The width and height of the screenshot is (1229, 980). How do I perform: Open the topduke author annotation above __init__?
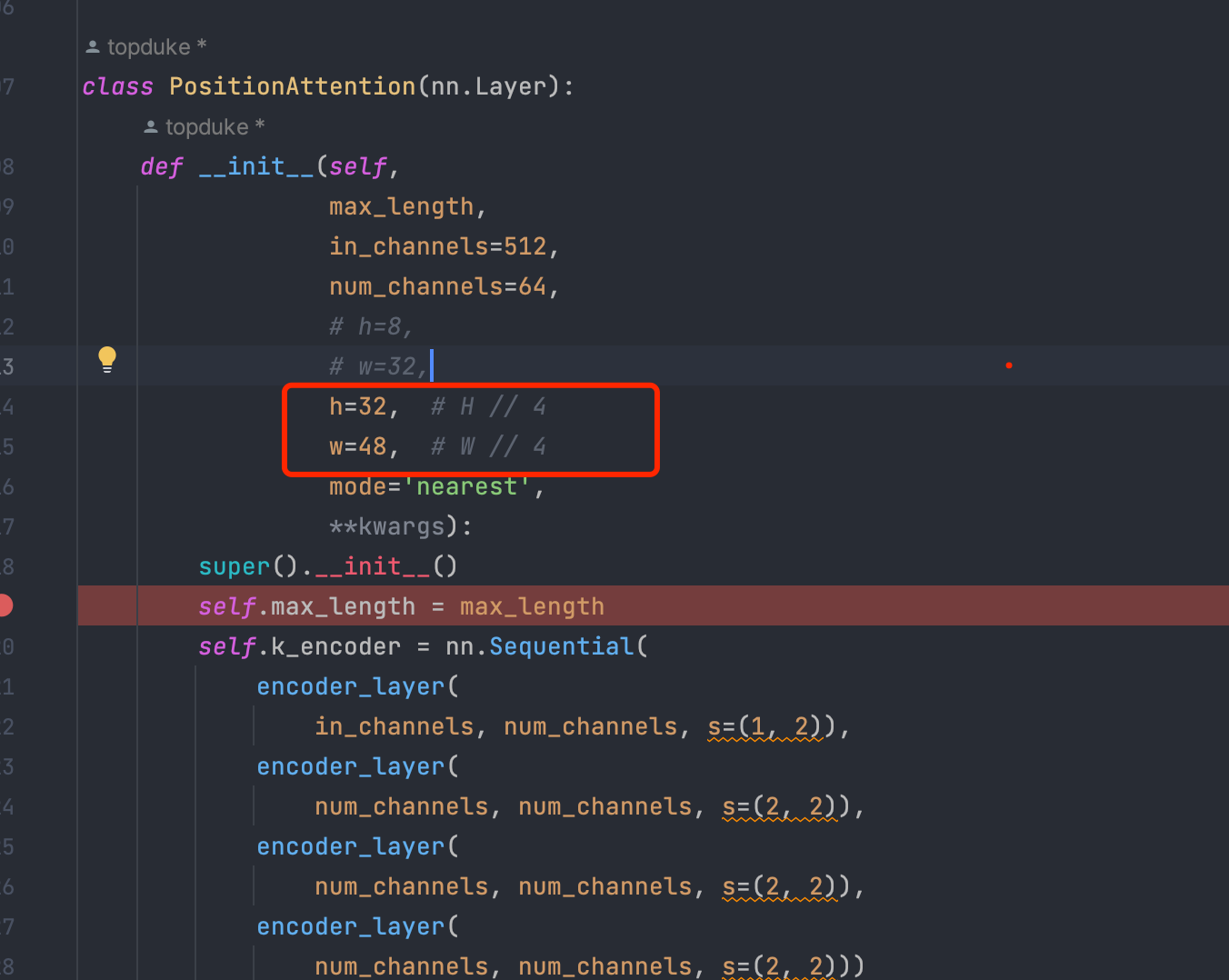(x=205, y=126)
